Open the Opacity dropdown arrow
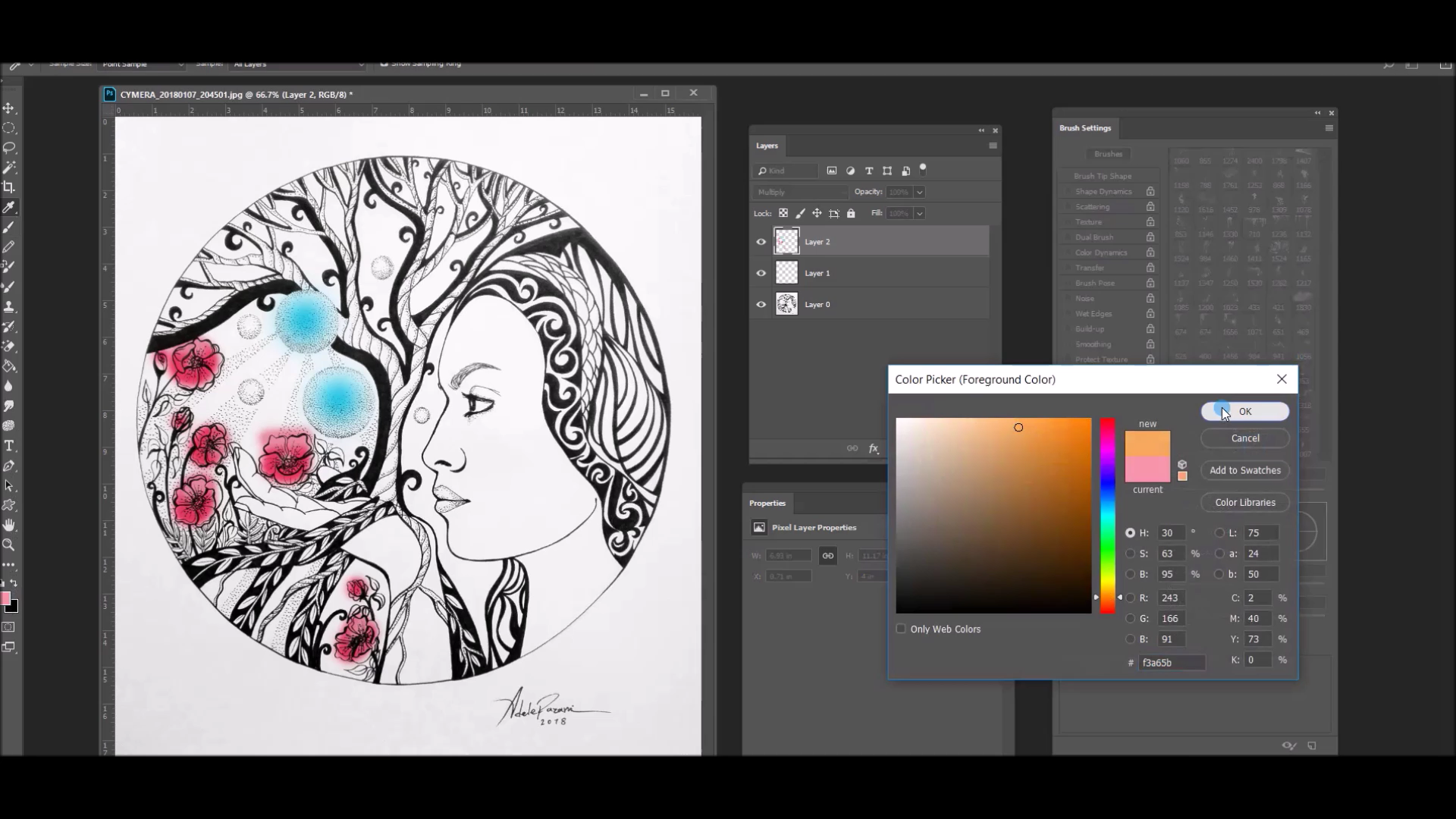The width and height of the screenshot is (1456, 819). point(919,193)
